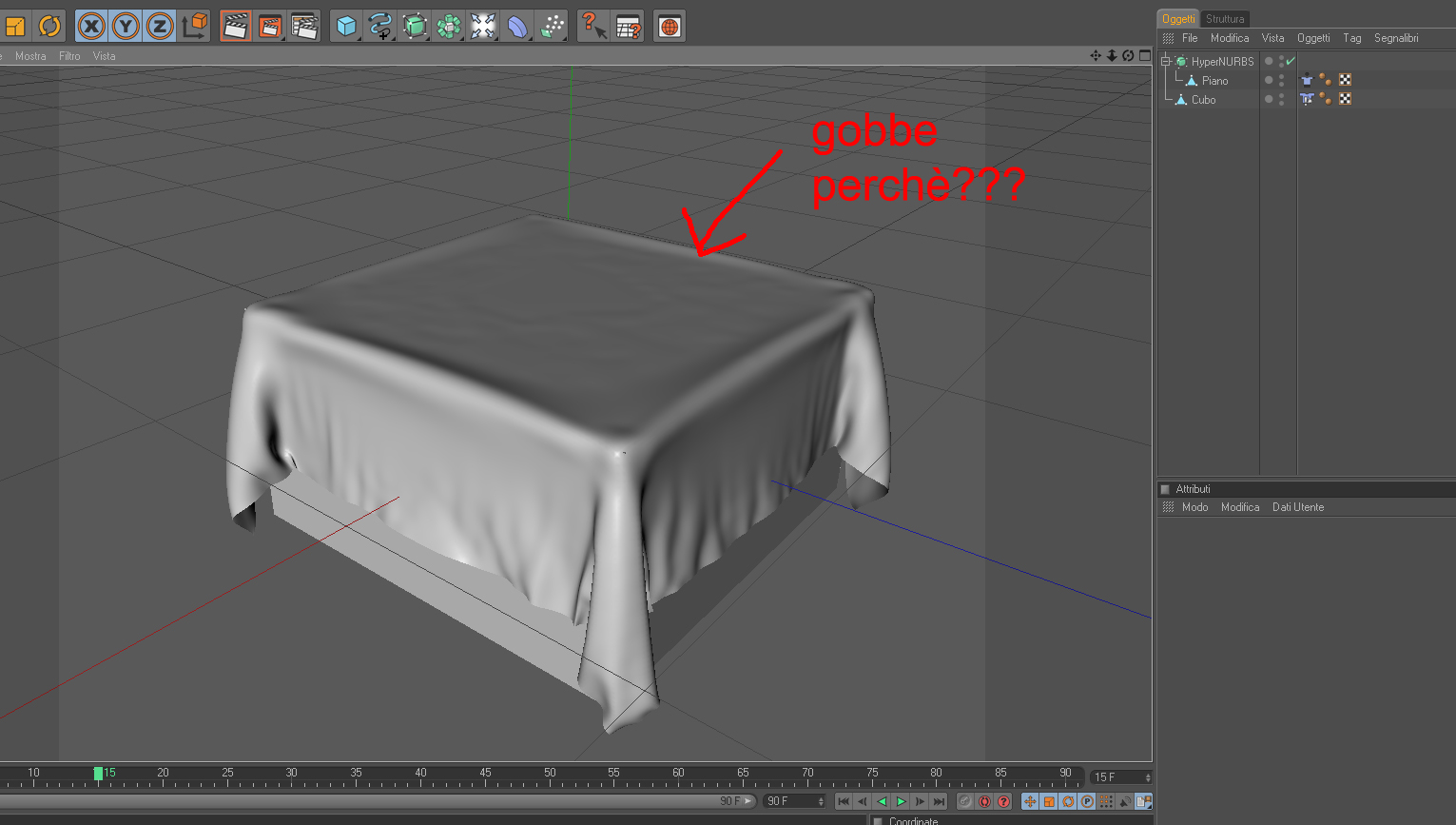Open the particle emitter palette

point(552,26)
